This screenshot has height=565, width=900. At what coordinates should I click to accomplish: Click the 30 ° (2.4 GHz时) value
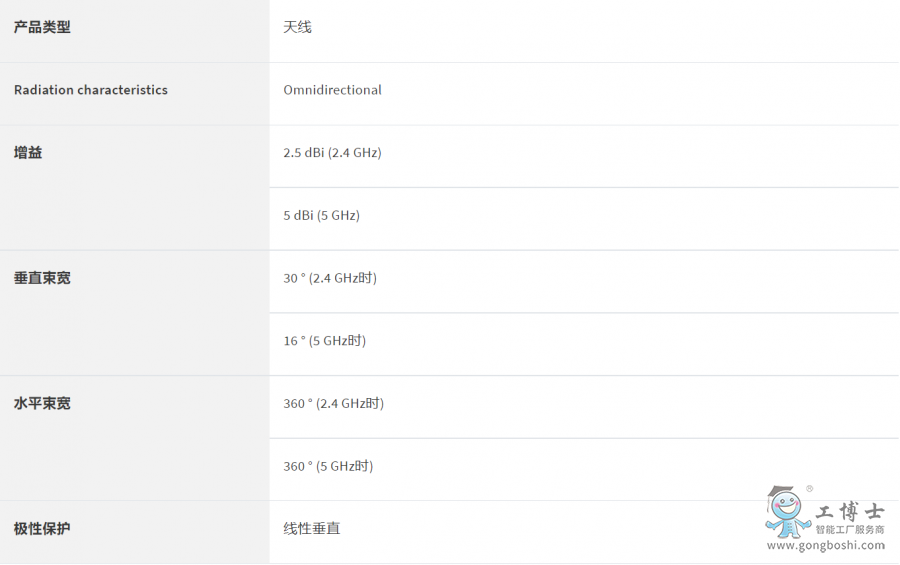coord(330,278)
